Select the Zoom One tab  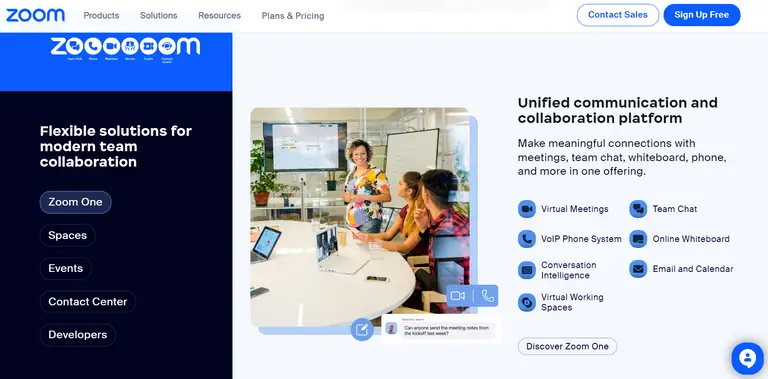pyautogui.click(x=75, y=202)
